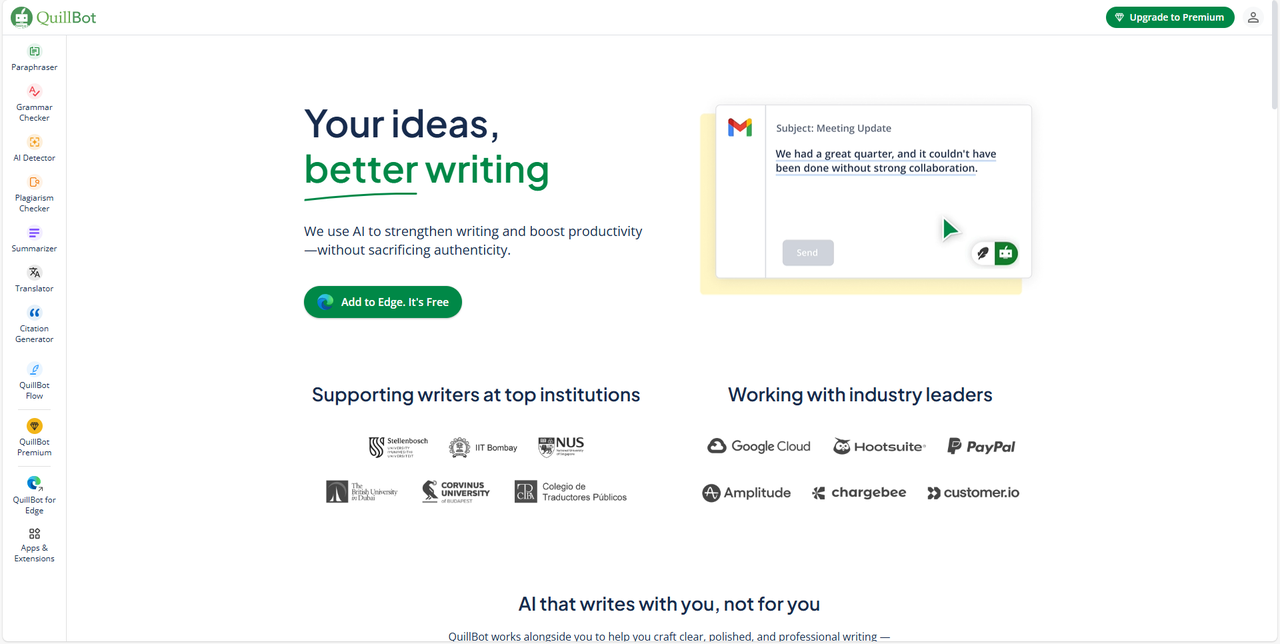This screenshot has height=644, width=1280.
Task: Open the Grammar Checker tool
Action: (x=34, y=104)
